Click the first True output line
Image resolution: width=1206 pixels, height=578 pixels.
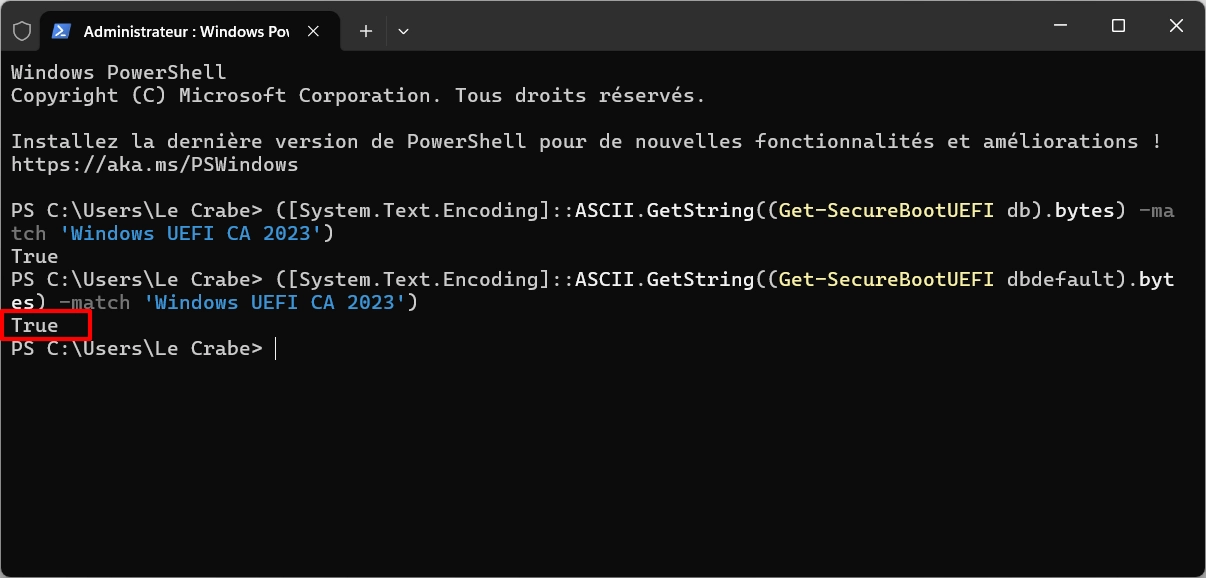click(x=35, y=257)
